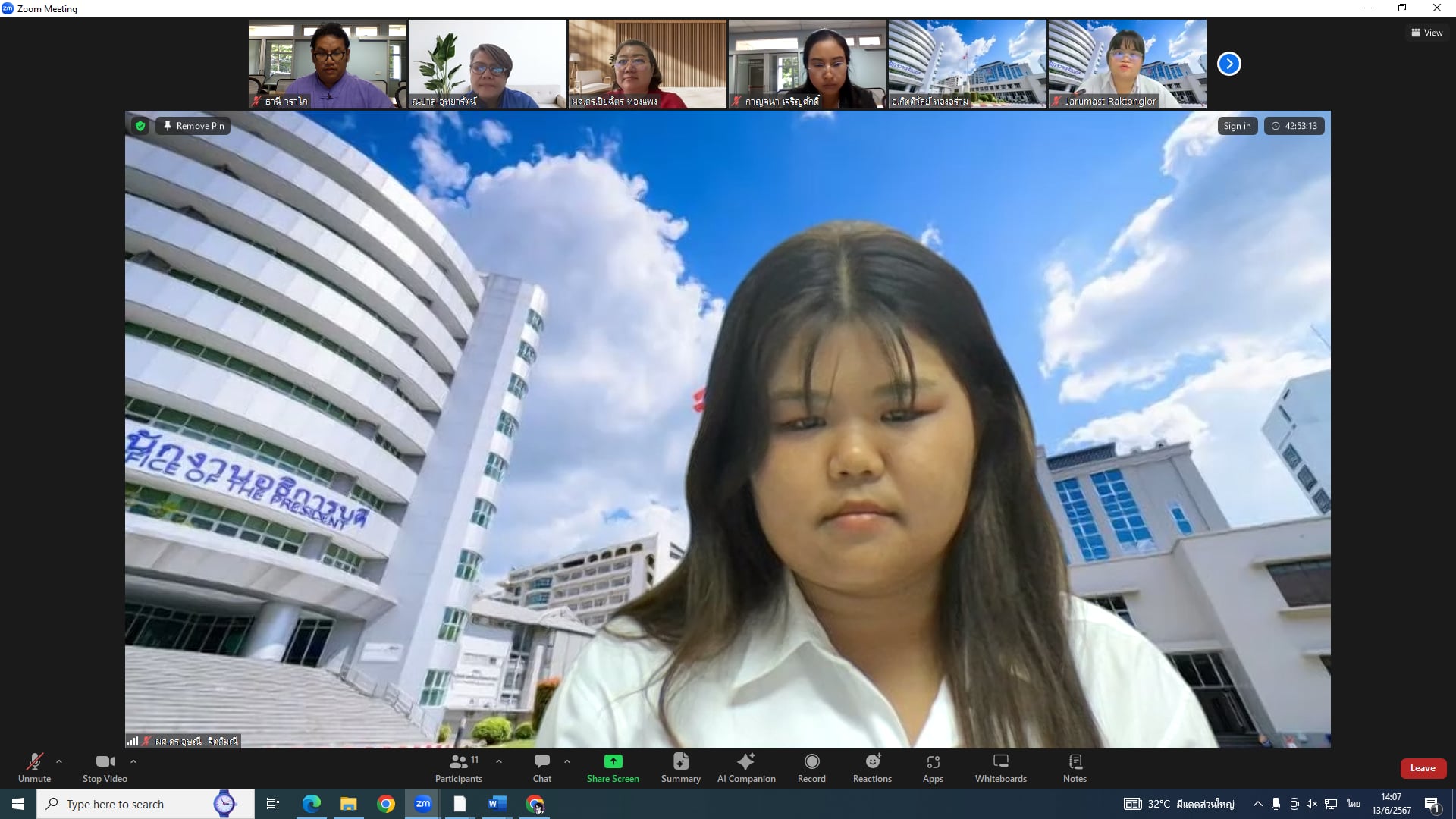The height and width of the screenshot is (819, 1456).
Task: Open the Participants list
Action: click(458, 767)
